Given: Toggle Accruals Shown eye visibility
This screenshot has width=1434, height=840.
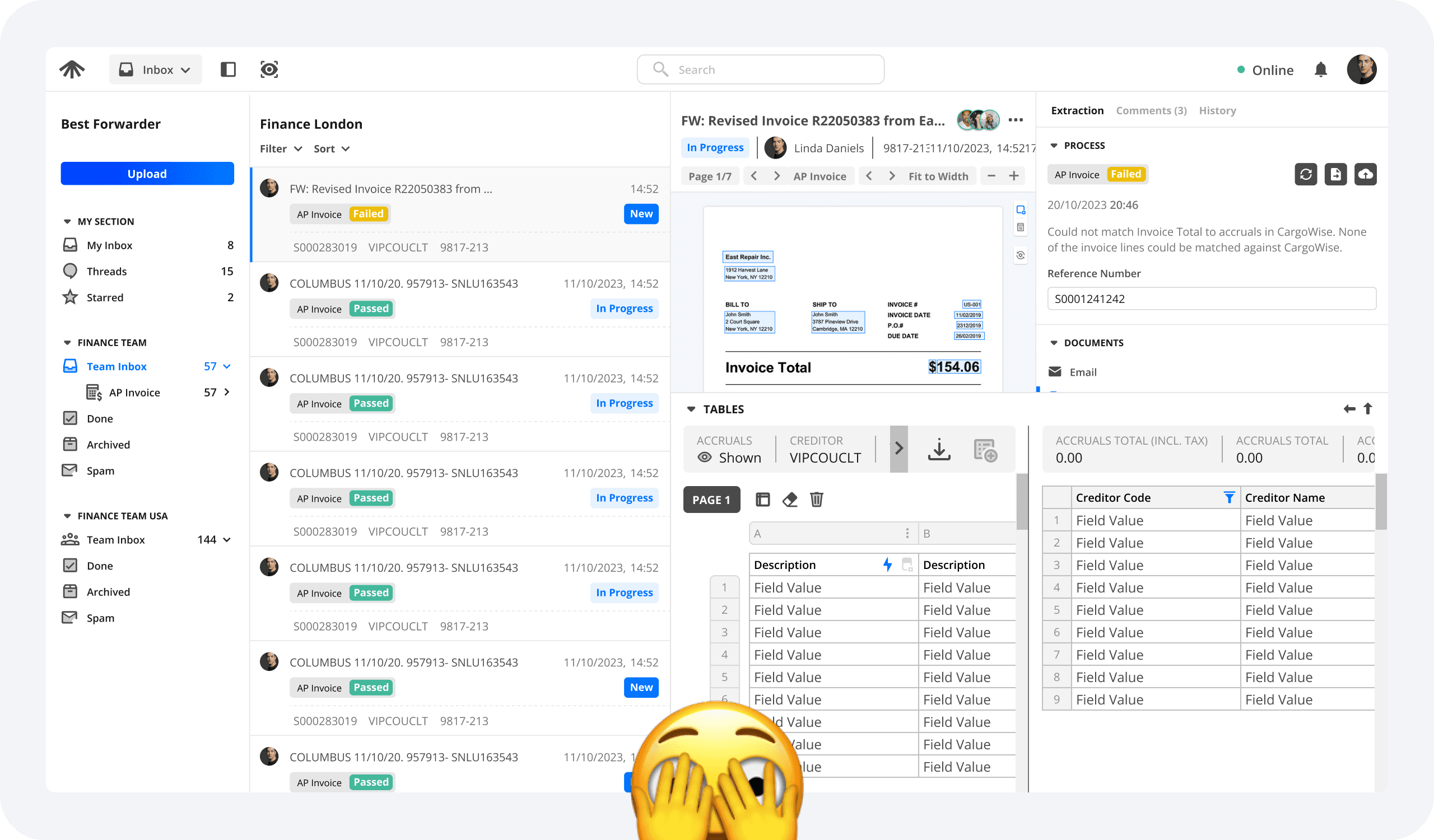Looking at the screenshot, I should 705,458.
